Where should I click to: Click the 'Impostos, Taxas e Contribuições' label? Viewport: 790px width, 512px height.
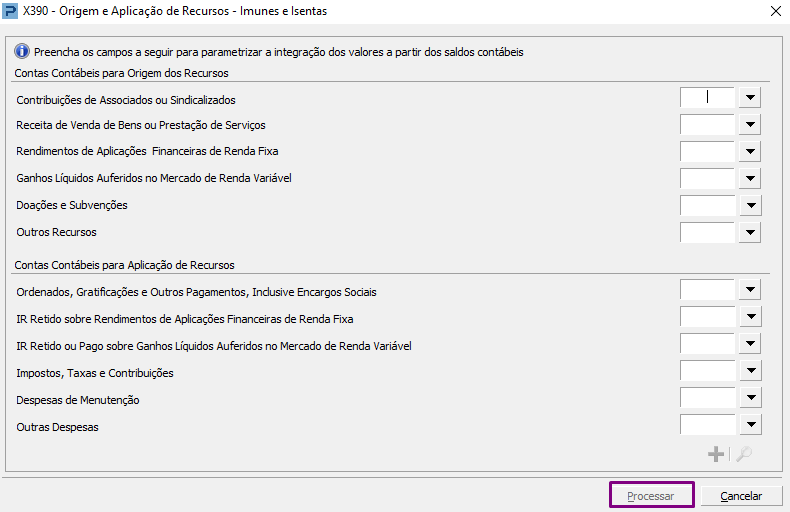point(95,373)
